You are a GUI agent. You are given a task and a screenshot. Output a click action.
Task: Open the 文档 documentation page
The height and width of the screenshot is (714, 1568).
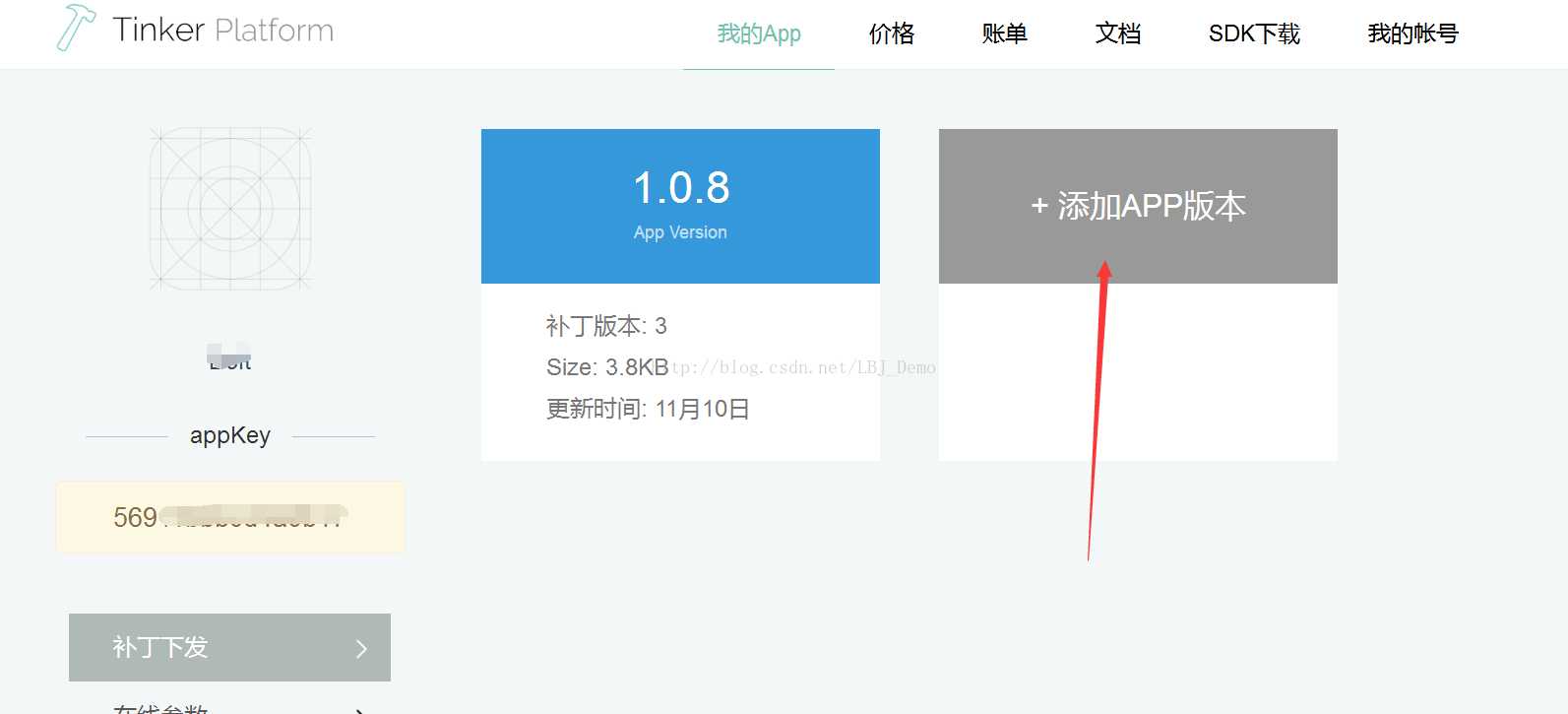coord(1118,33)
